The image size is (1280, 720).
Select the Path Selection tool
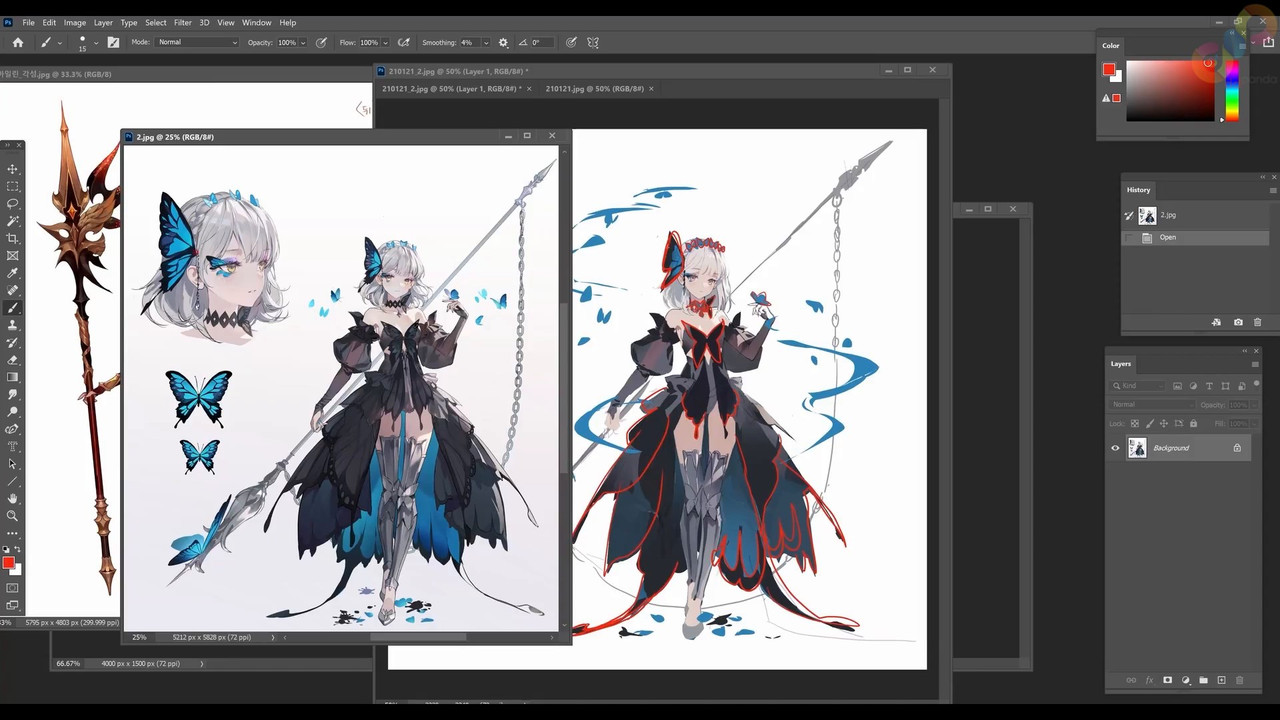12,464
